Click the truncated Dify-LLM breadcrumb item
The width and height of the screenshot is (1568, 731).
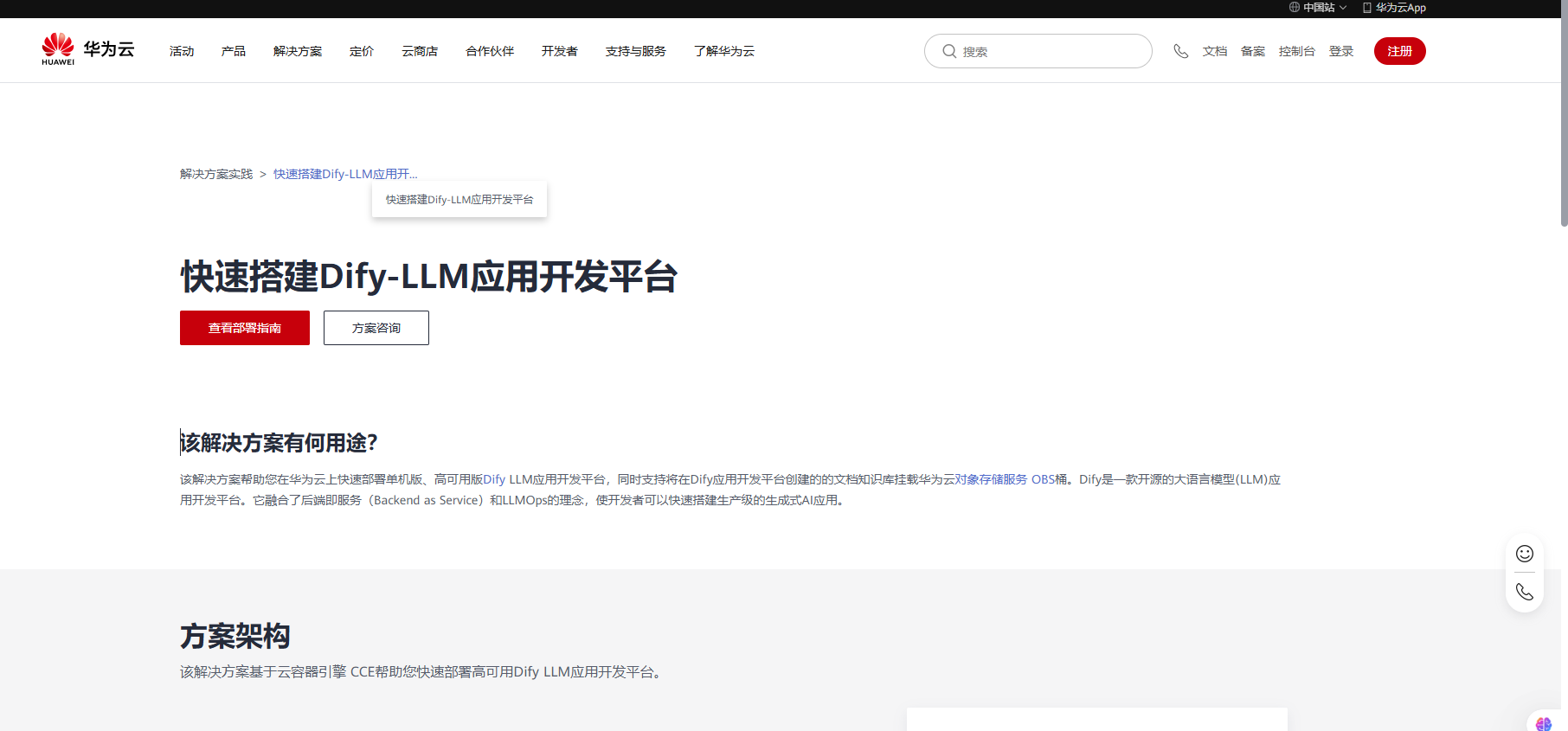click(345, 174)
